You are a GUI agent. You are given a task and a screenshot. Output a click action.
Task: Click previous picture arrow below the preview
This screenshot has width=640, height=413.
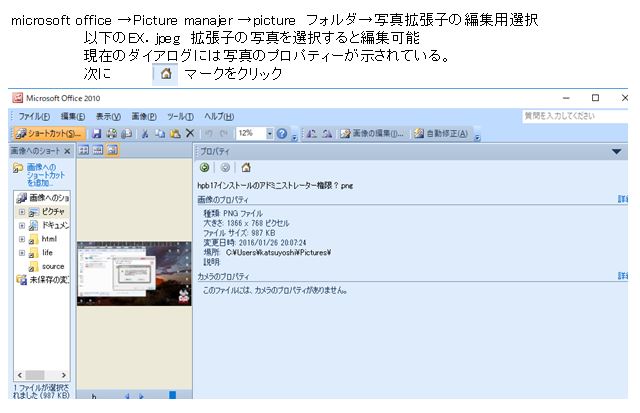pos(127,396)
